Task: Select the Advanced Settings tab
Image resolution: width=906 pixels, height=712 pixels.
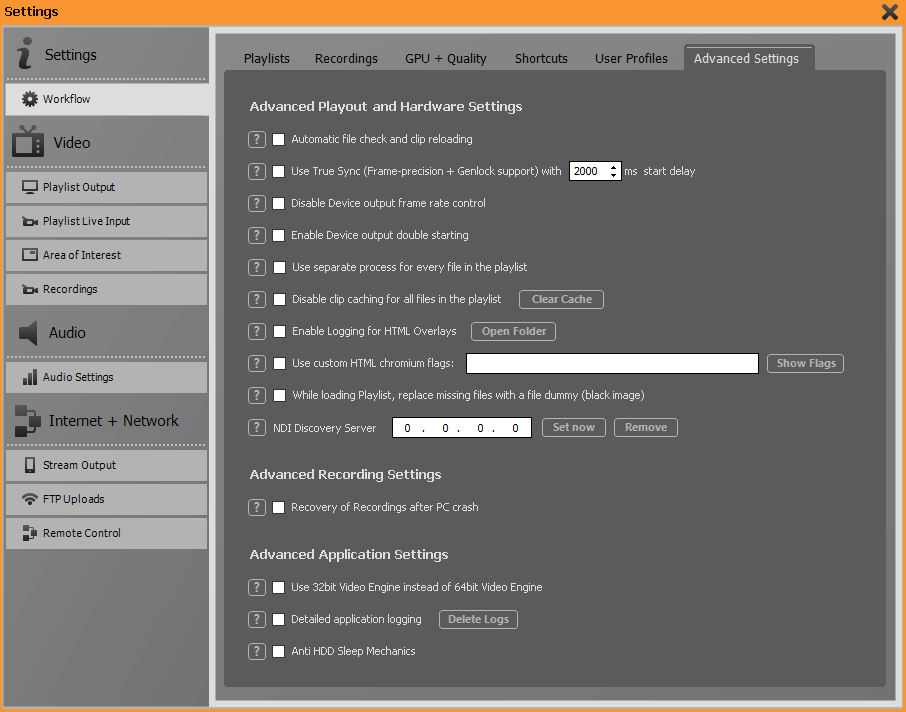Action: click(749, 58)
